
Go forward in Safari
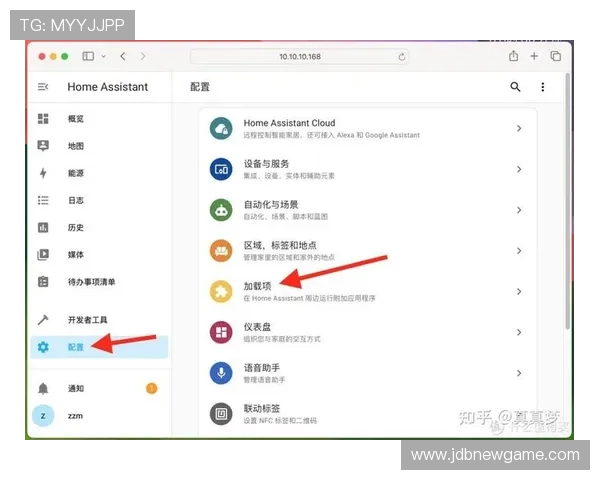143,56
